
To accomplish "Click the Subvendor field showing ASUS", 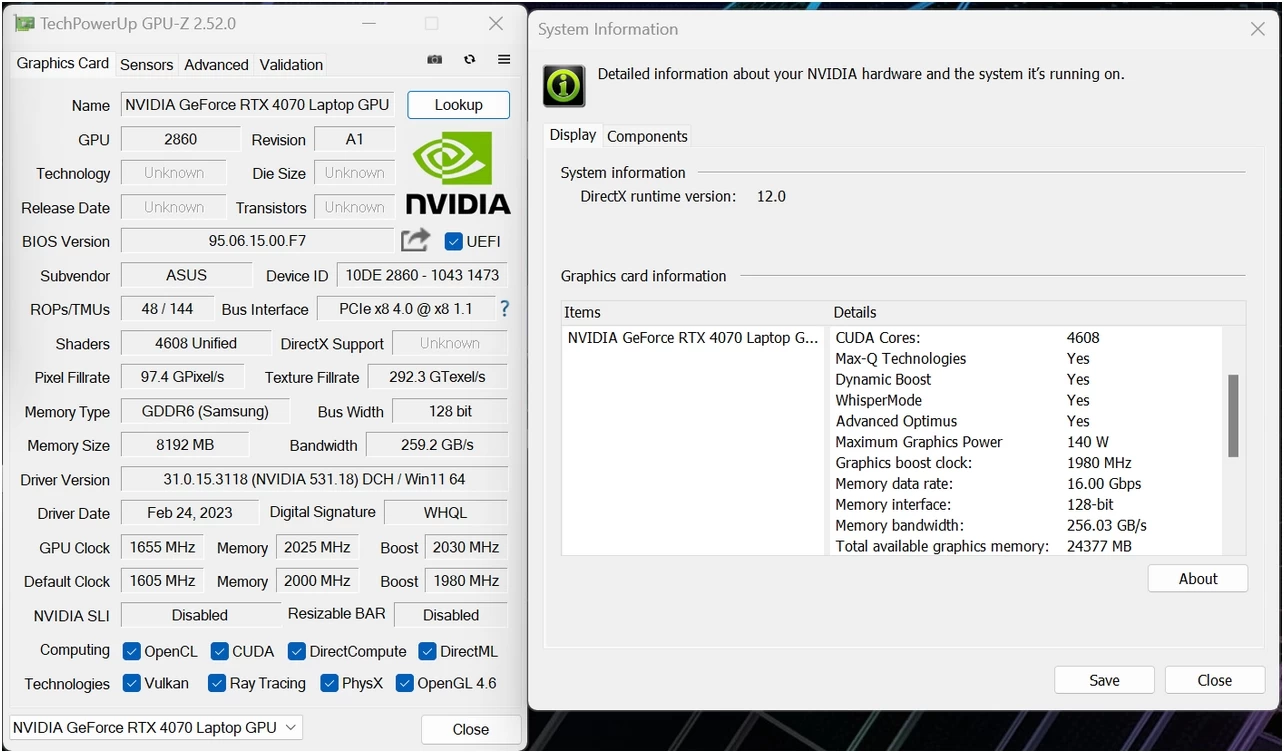I will point(186,275).
